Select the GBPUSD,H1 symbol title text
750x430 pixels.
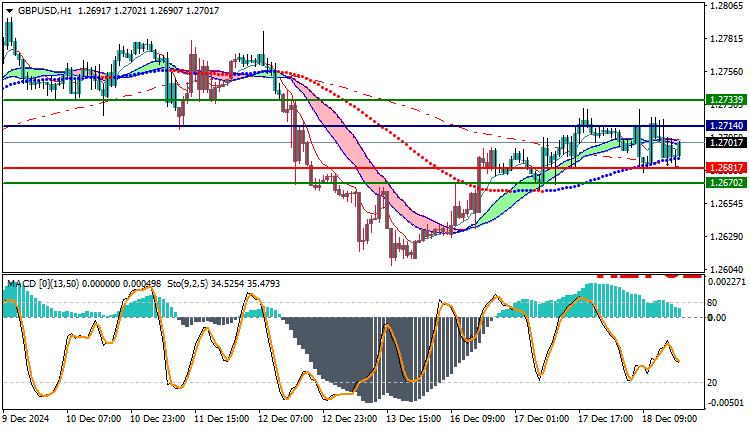(44, 11)
